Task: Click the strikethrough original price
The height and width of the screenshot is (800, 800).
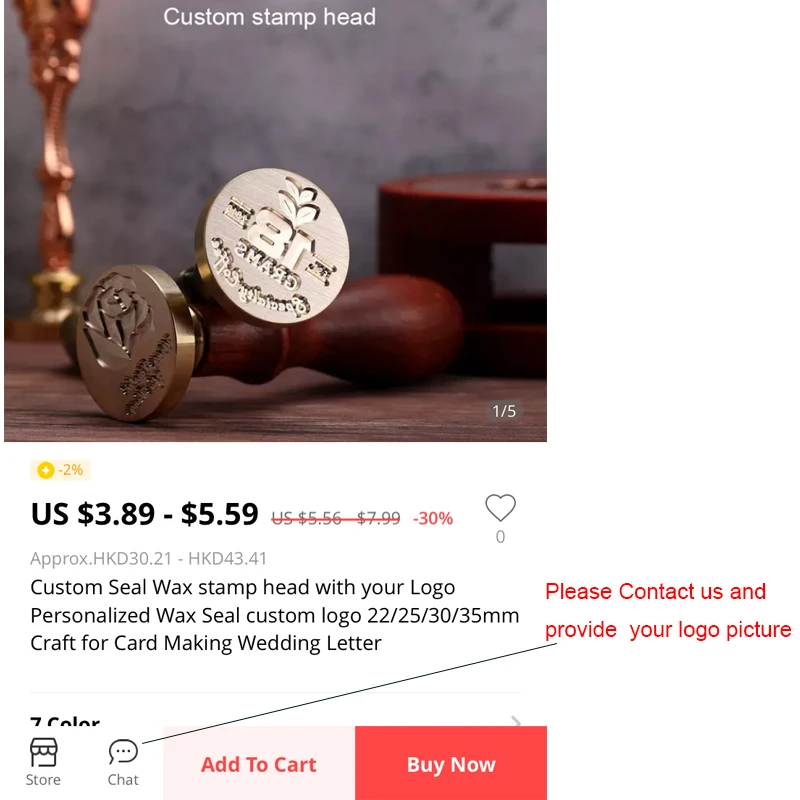Action: [336, 518]
